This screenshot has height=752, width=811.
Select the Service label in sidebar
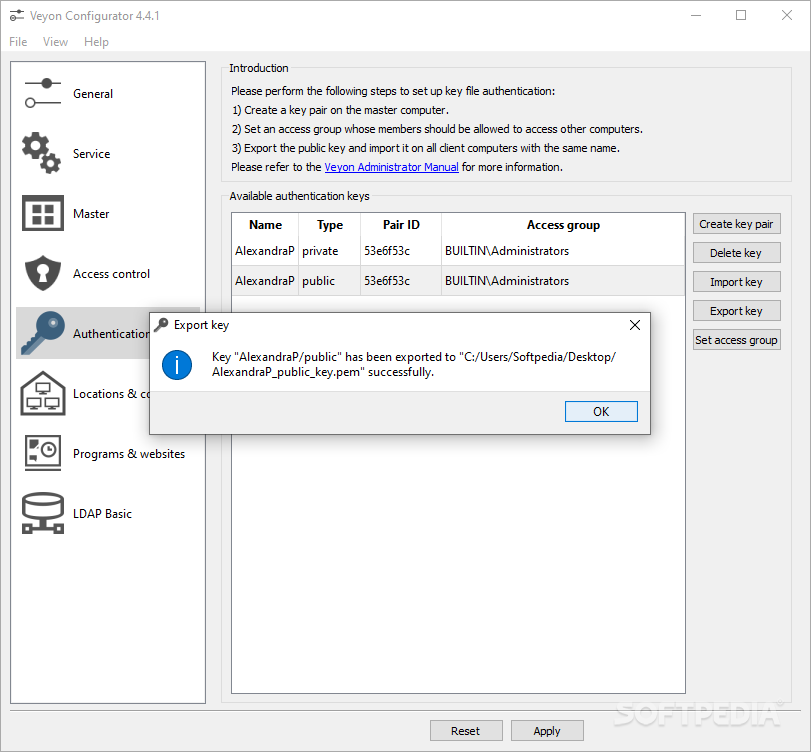92,154
